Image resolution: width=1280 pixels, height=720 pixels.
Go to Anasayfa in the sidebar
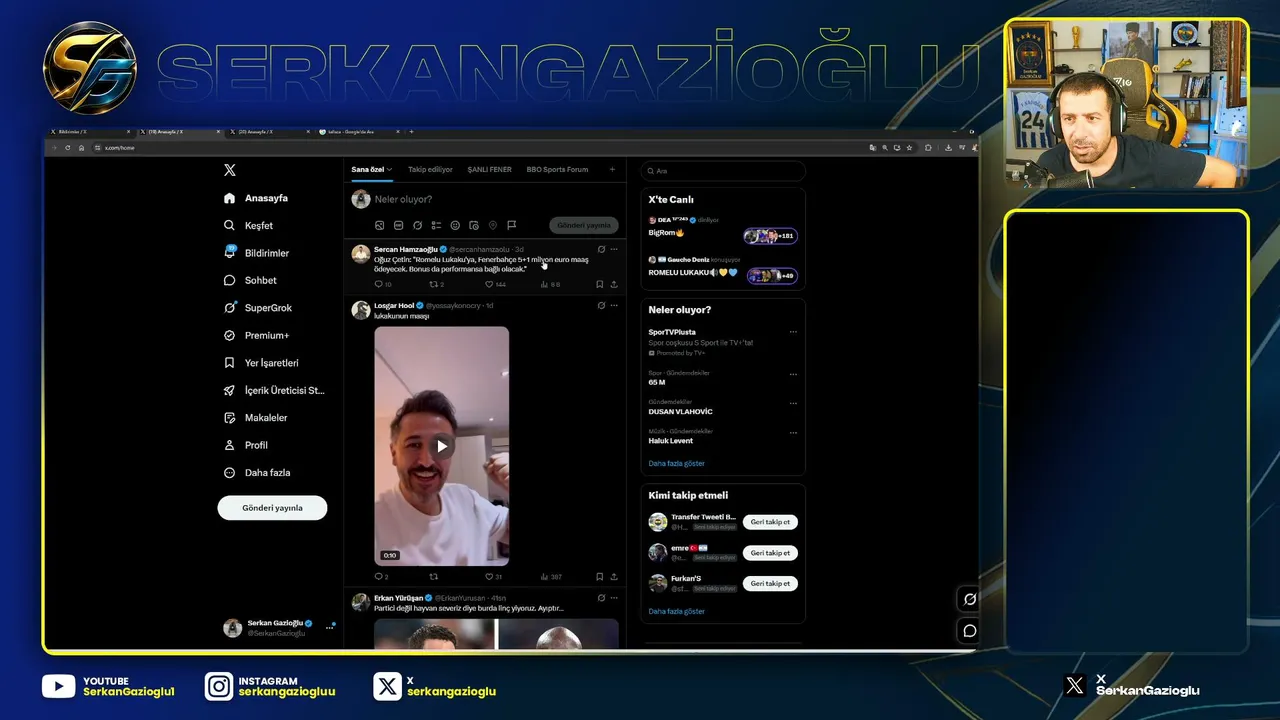coord(256,198)
